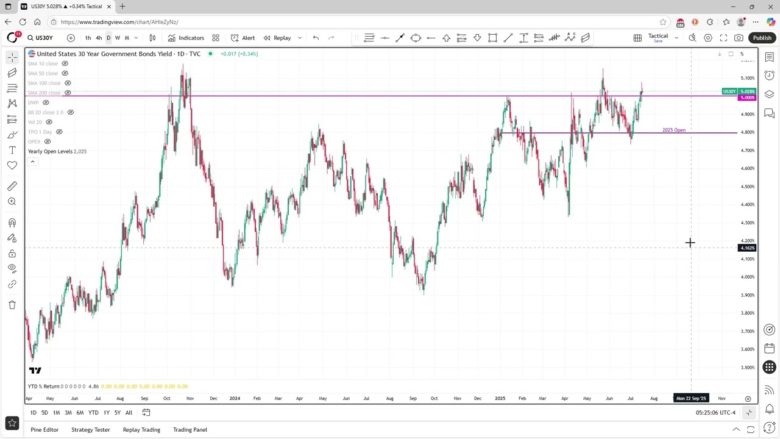Image resolution: width=780 pixels, height=439 pixels.
Task: Click the Publish button
Action: click(x=761, y=38)
